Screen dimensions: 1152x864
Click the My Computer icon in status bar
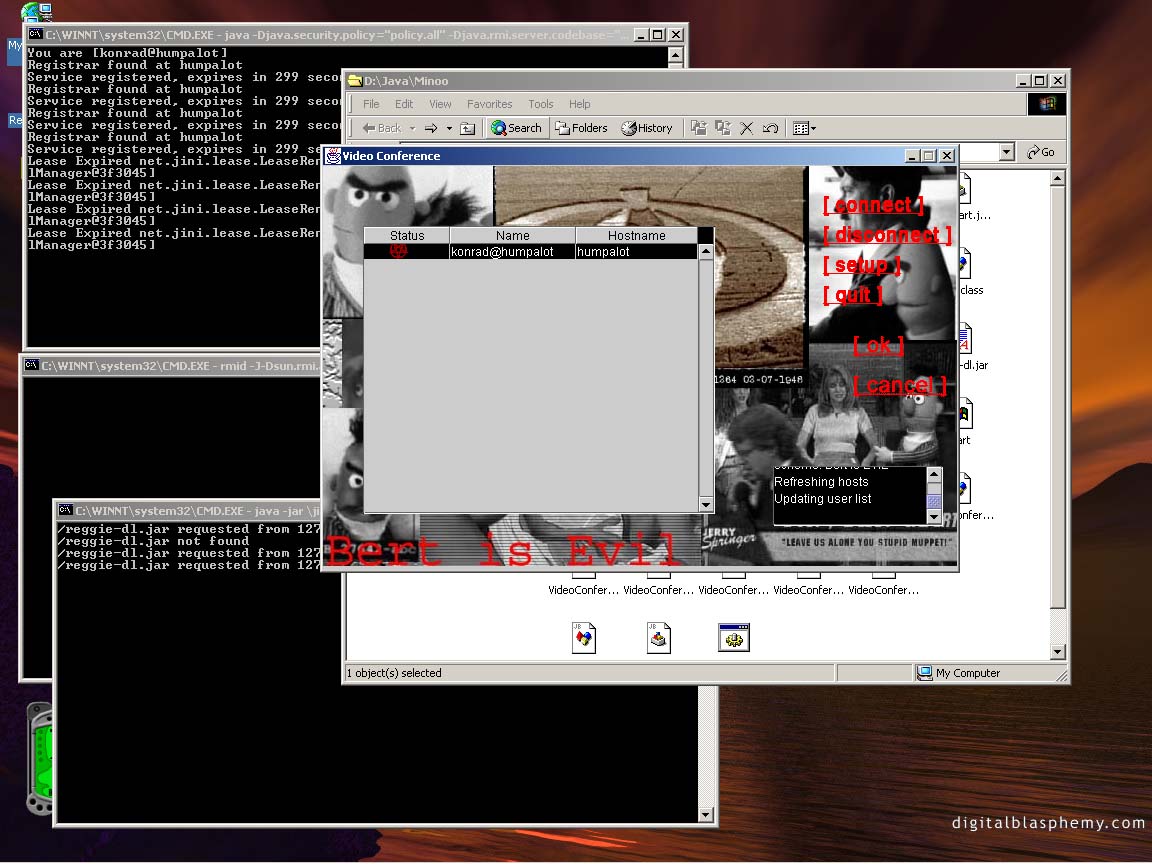click(x=924, y=673)
